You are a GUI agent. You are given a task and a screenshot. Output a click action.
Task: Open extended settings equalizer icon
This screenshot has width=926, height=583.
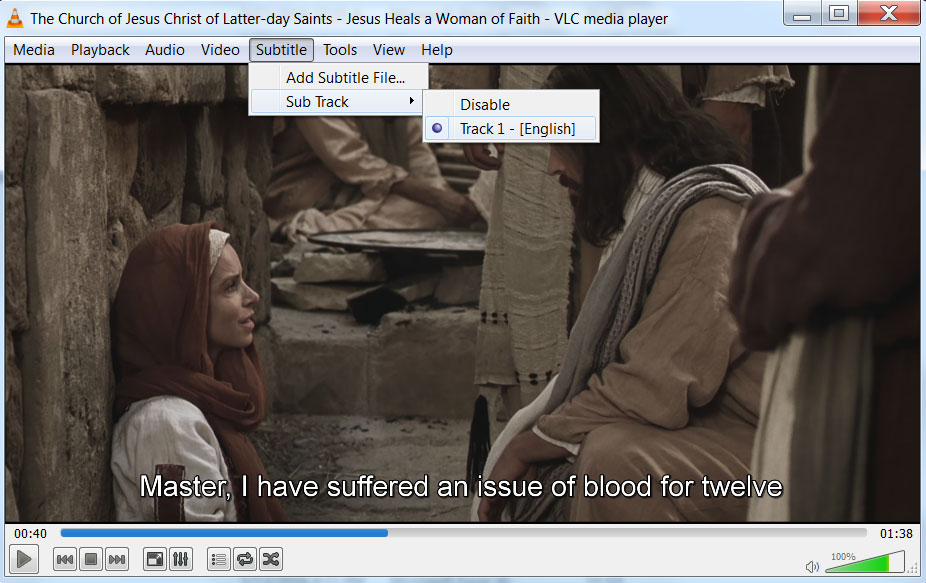181,560
